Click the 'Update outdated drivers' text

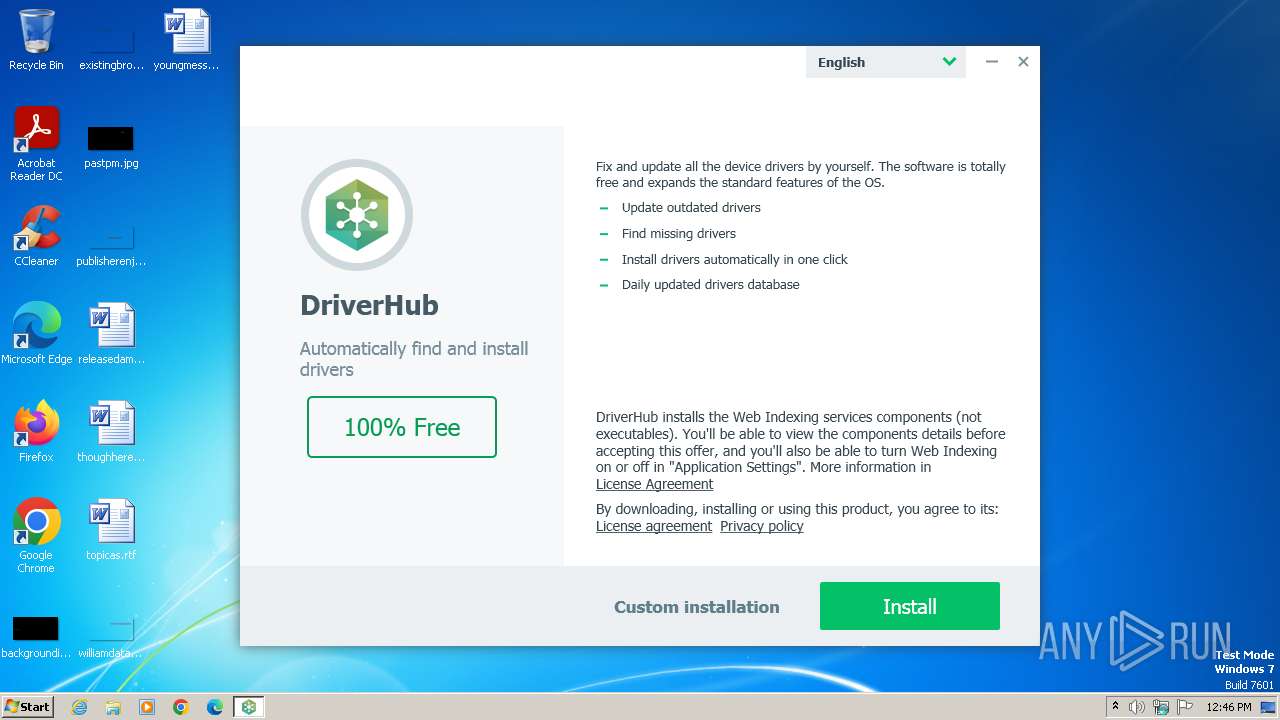click(x=691, y=208)
